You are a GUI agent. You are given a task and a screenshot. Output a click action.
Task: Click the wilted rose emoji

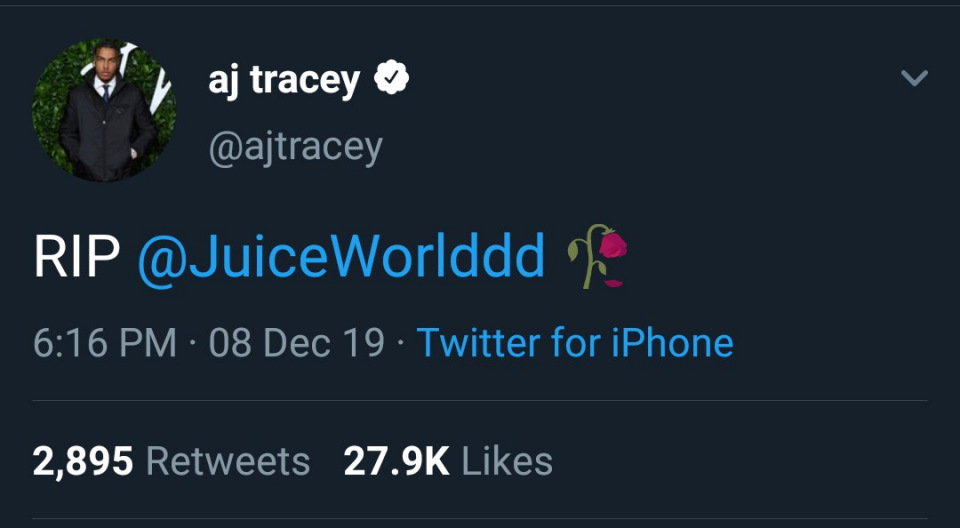coord(598,257)
